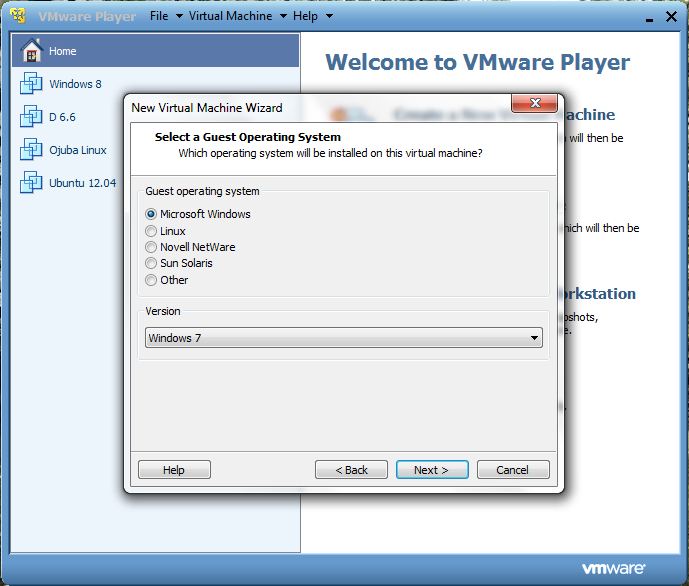This screenshot has height=586, width=689.
Task: Select the Other guest operating system option
Action: pos(151,280)
